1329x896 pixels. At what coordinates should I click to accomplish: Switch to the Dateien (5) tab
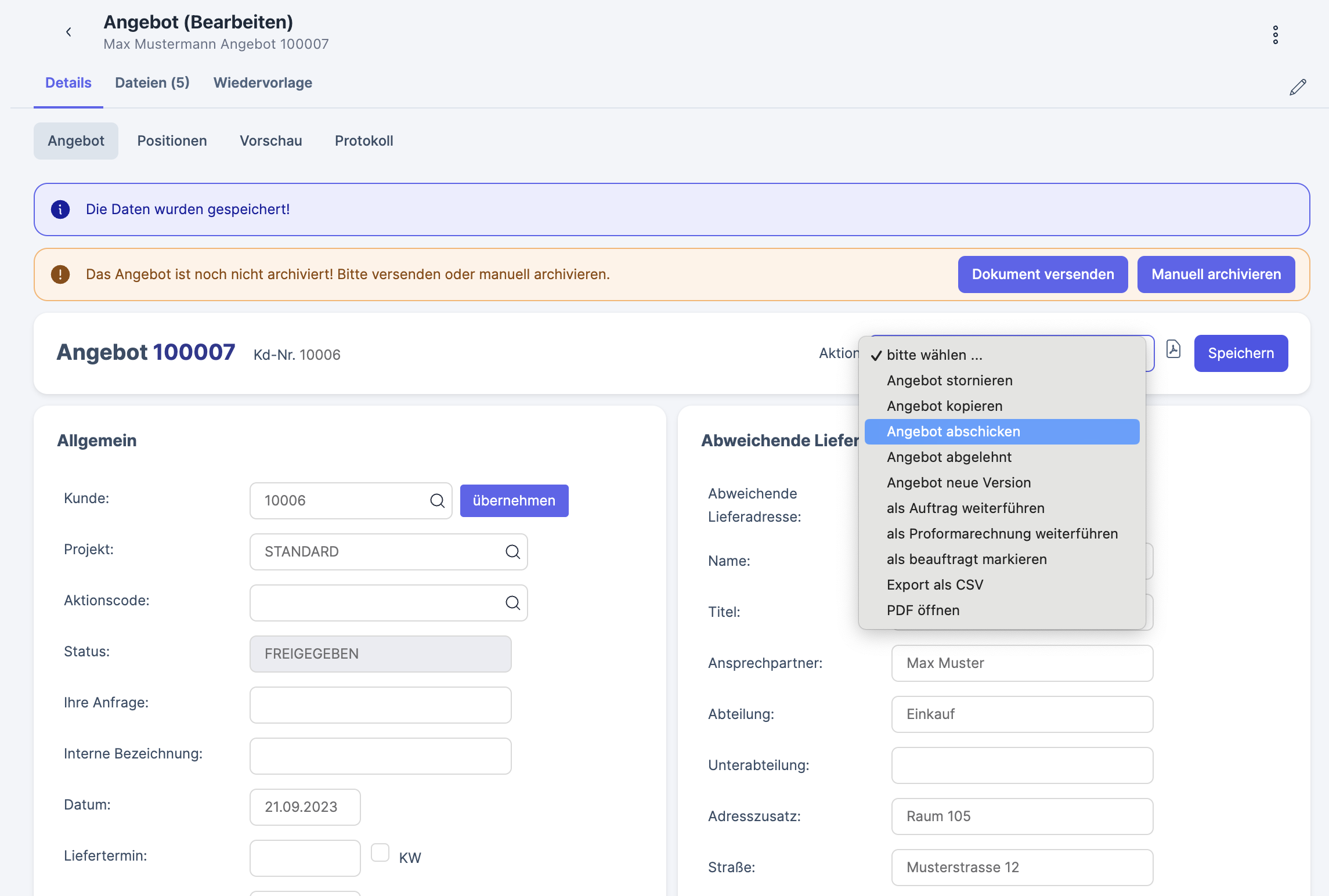pos(152,83)
